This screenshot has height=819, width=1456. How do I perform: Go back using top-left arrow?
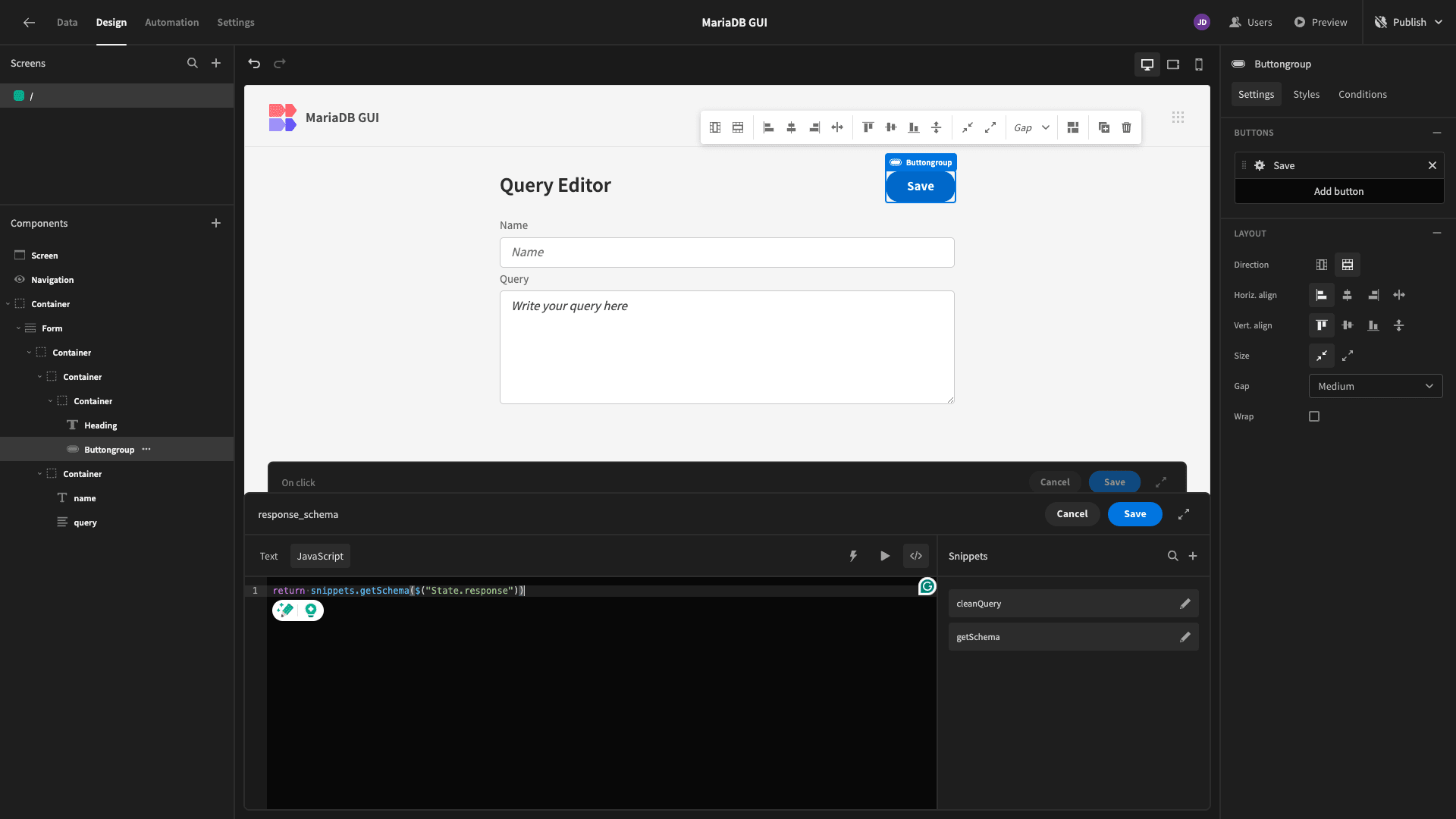29,23
